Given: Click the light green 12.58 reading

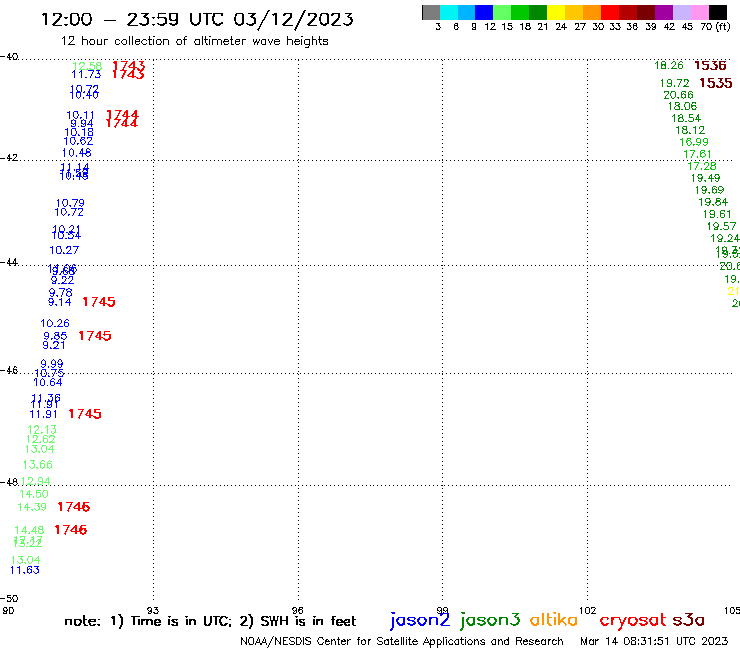Looking at the screenshot, I should click(87, 66).
